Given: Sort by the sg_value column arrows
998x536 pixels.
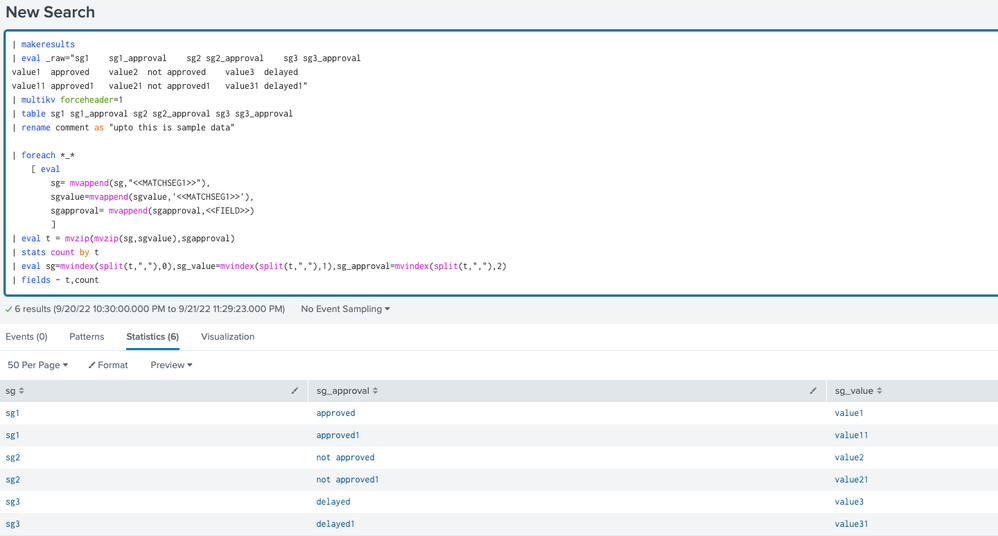Looking at the screenshot, I should pos(880,391).
